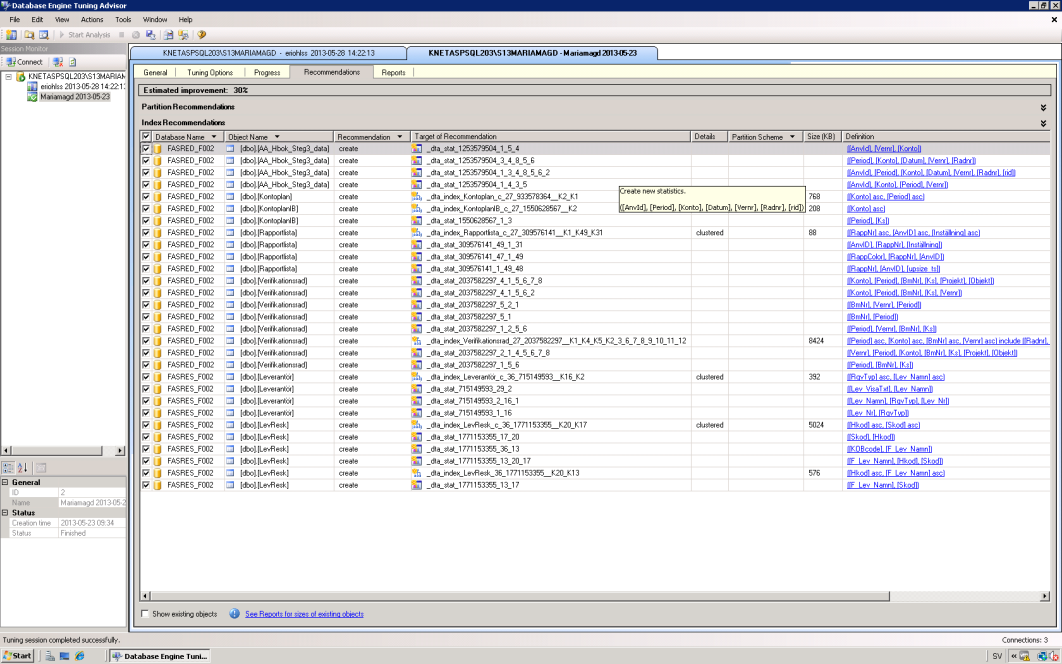
Task: Click left arrow of session tree scrollbar
Action: (6, 451)
